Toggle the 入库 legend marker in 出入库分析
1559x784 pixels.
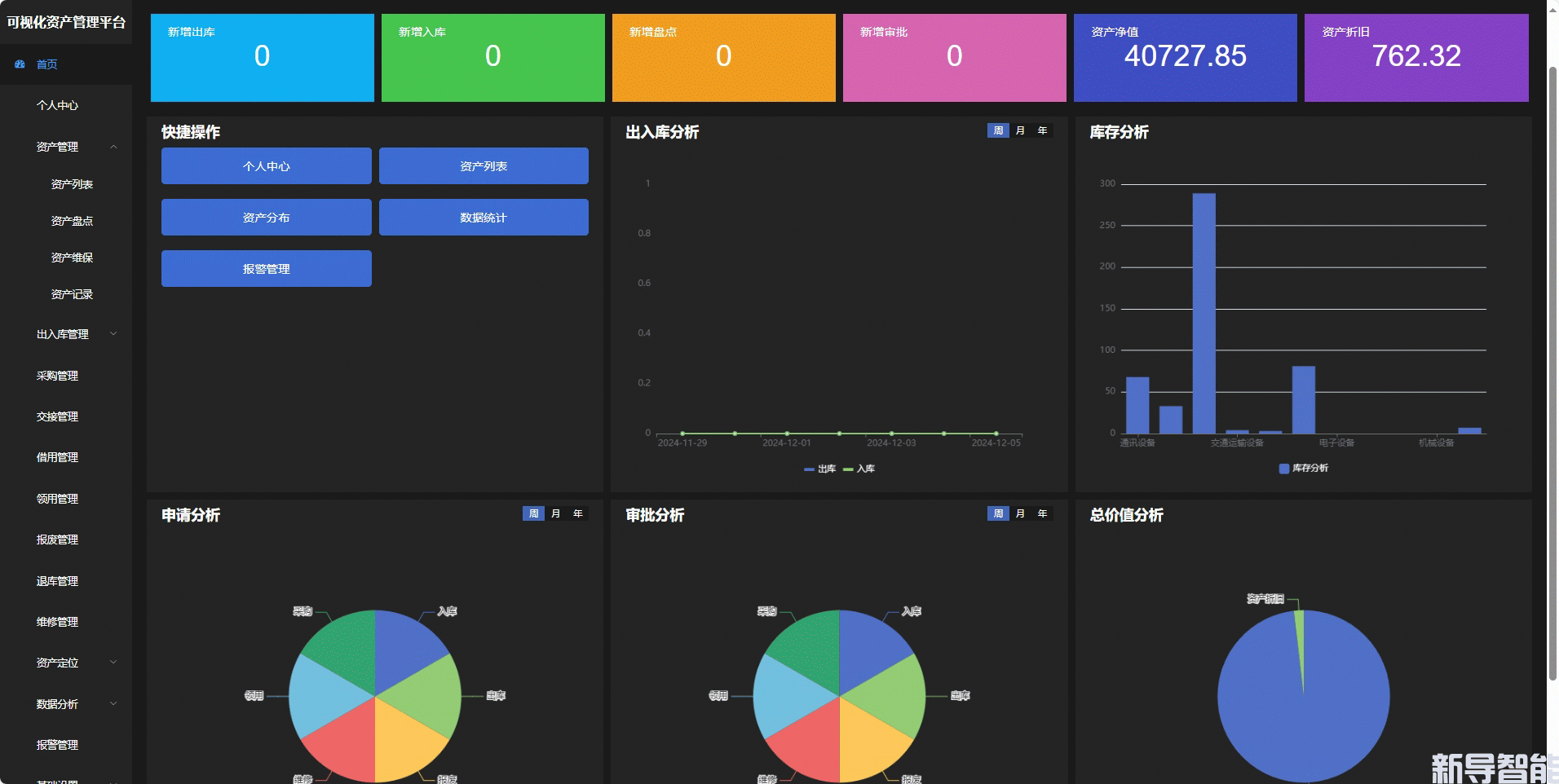click(x=848, y=469)
